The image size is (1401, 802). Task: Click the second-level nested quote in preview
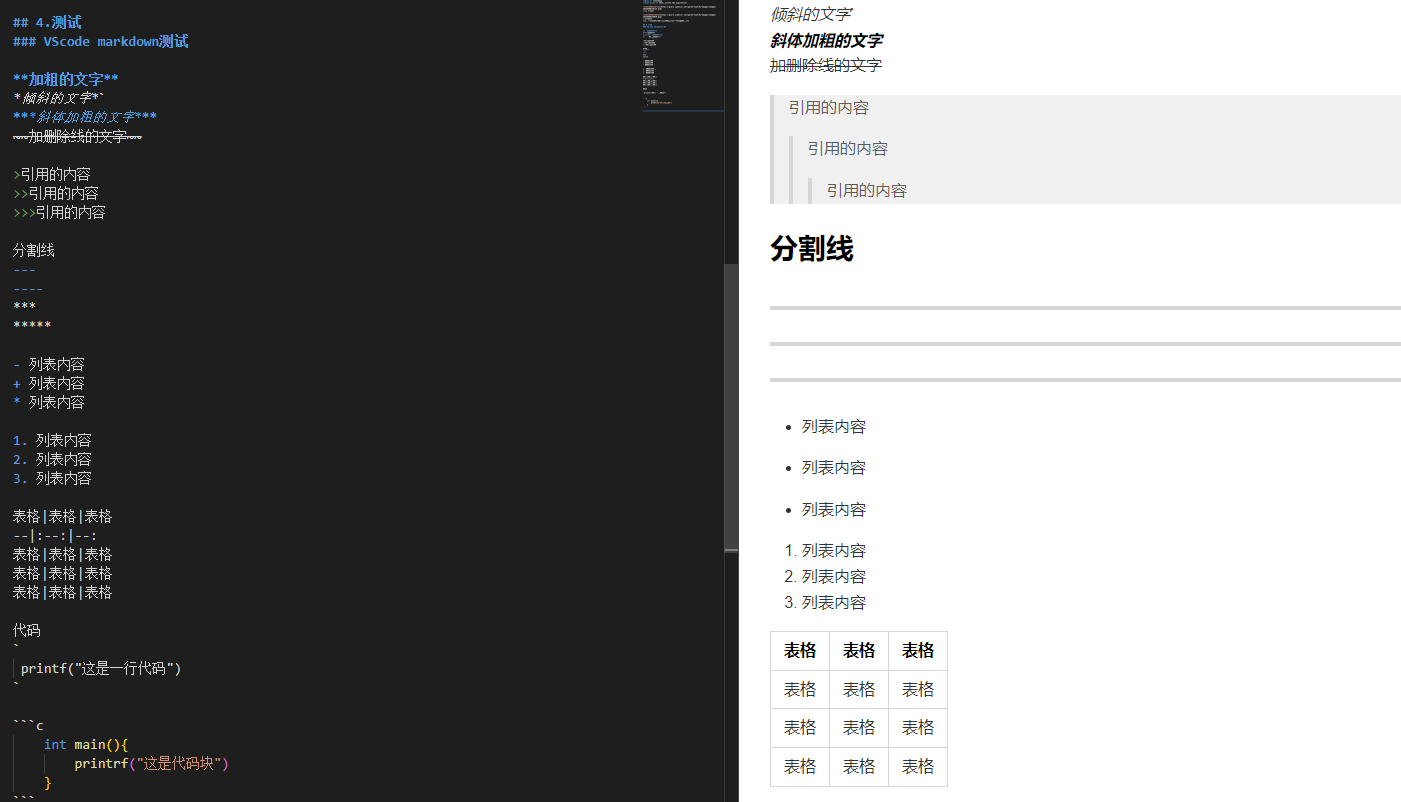click(x=848, y=148)
